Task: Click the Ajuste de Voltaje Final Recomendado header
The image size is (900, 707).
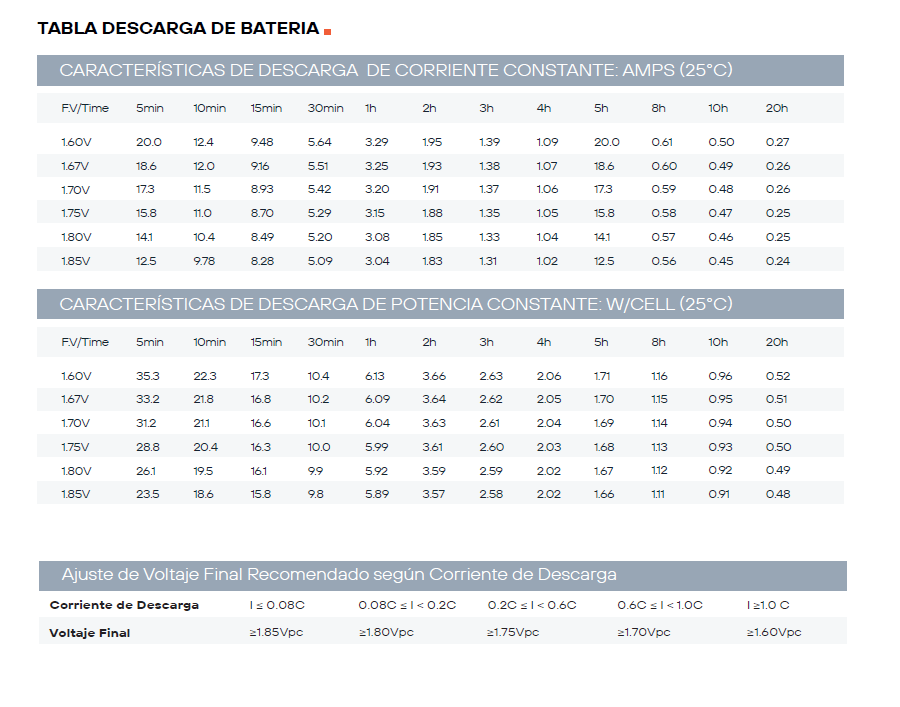Action: point(339,574)
